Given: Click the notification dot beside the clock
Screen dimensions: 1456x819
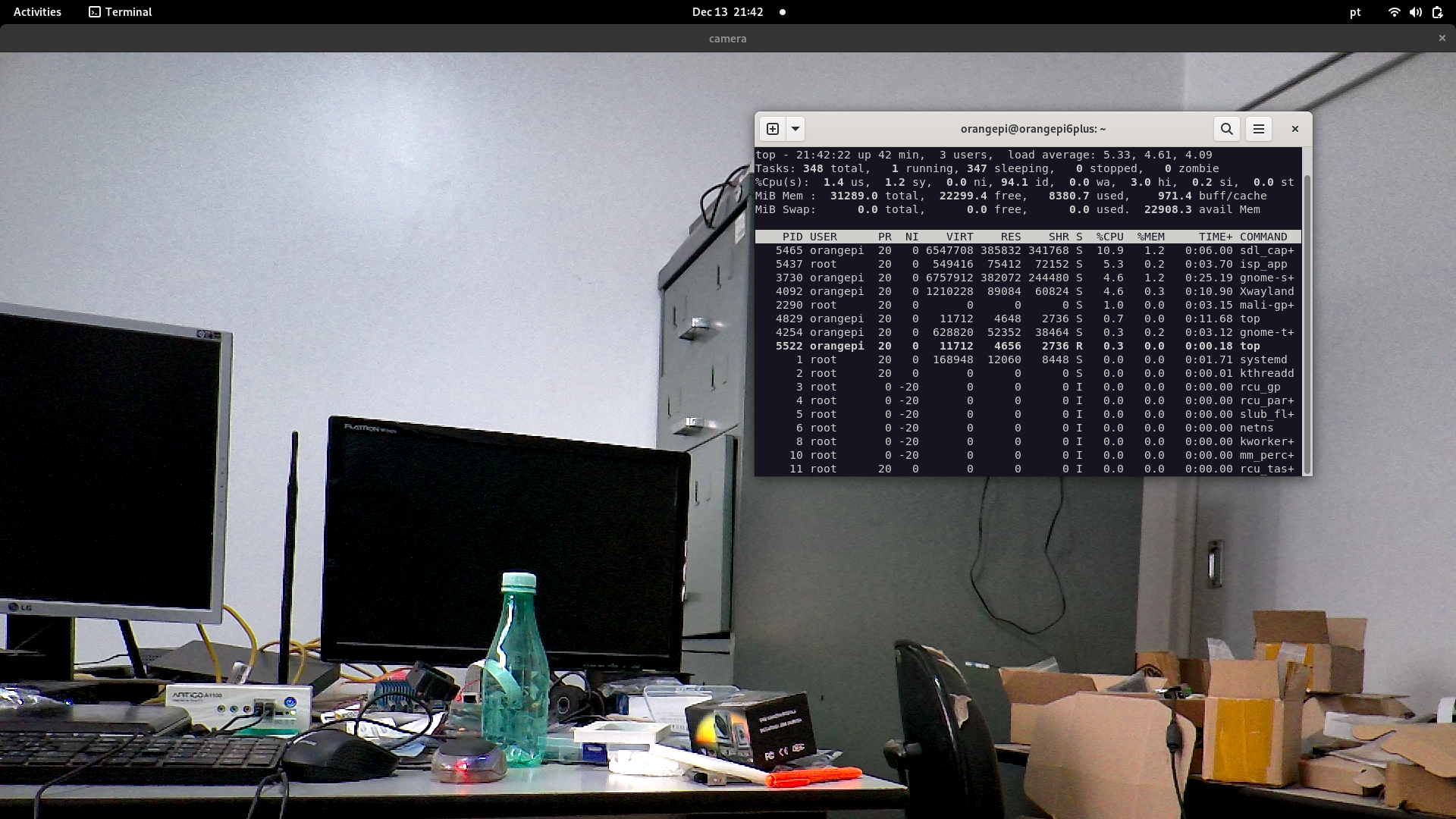Looking at the screenshot, I should point(783,12).
